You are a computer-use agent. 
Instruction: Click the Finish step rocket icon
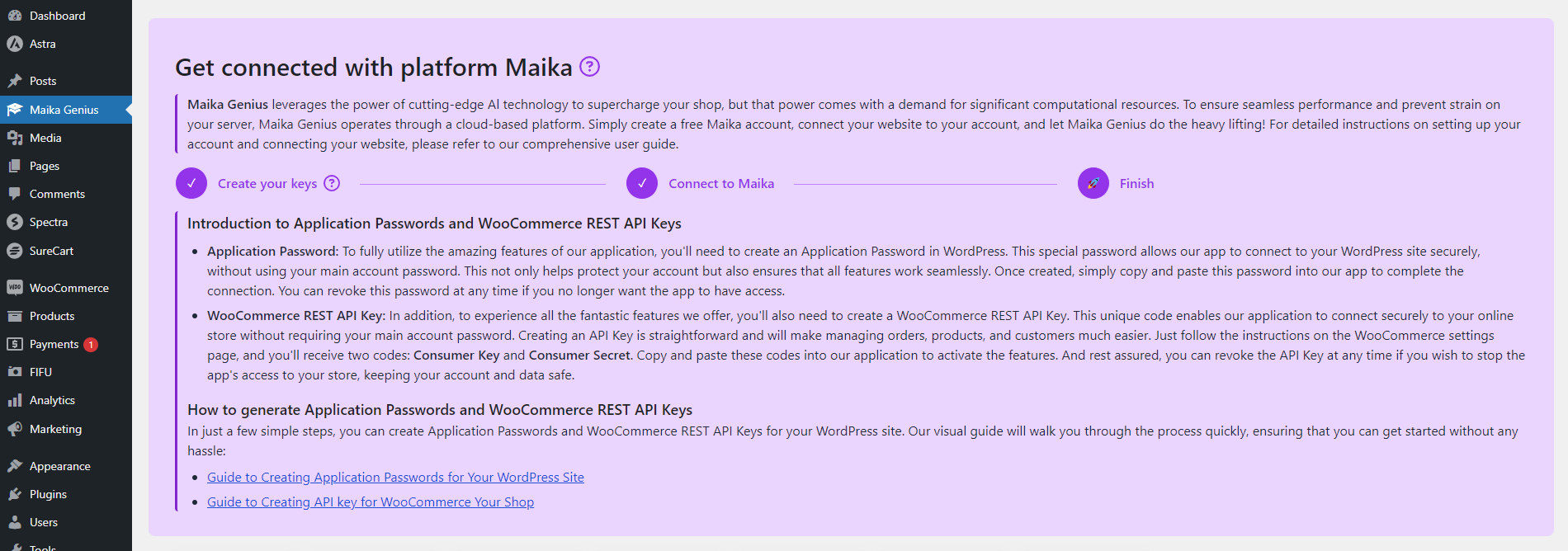(1093, 183)
